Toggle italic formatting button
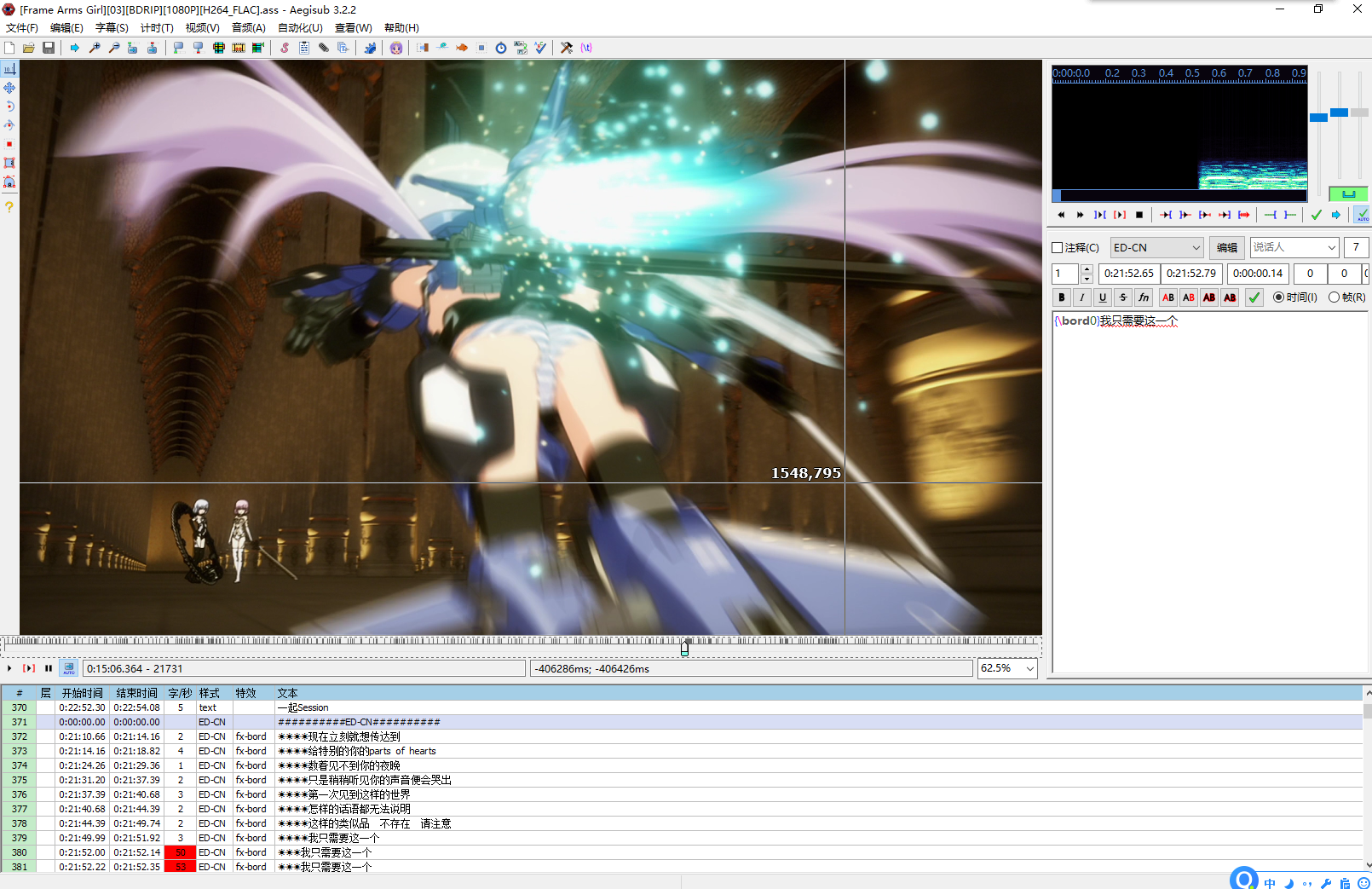The image size is (1372, 889). click(x=1082, y=297)
